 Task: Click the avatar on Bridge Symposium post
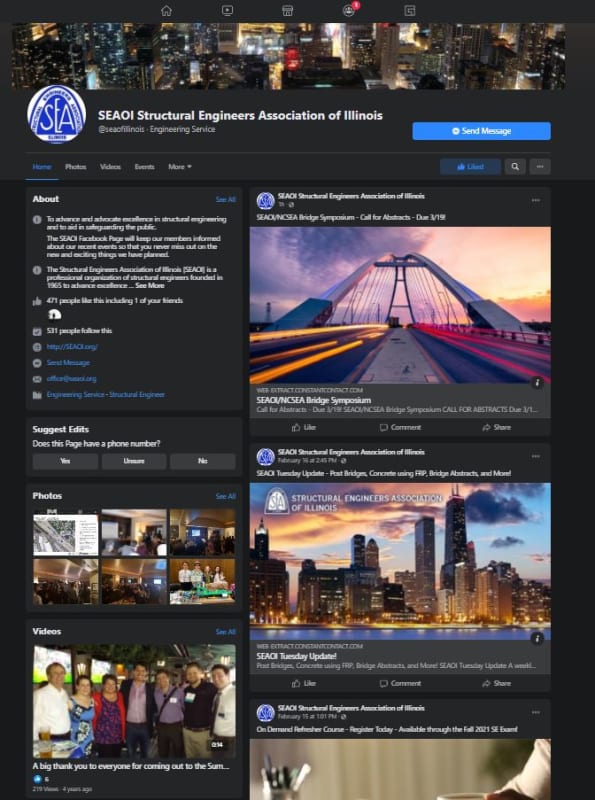point(265,201)
